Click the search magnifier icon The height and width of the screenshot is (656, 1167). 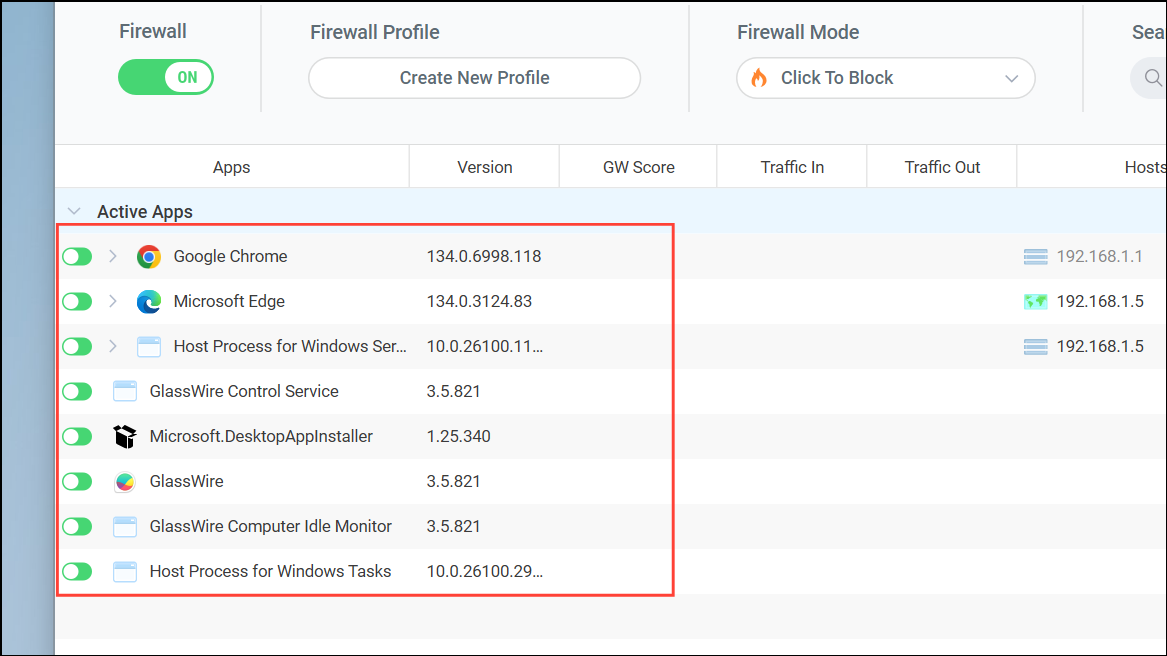pos(1152,78)
